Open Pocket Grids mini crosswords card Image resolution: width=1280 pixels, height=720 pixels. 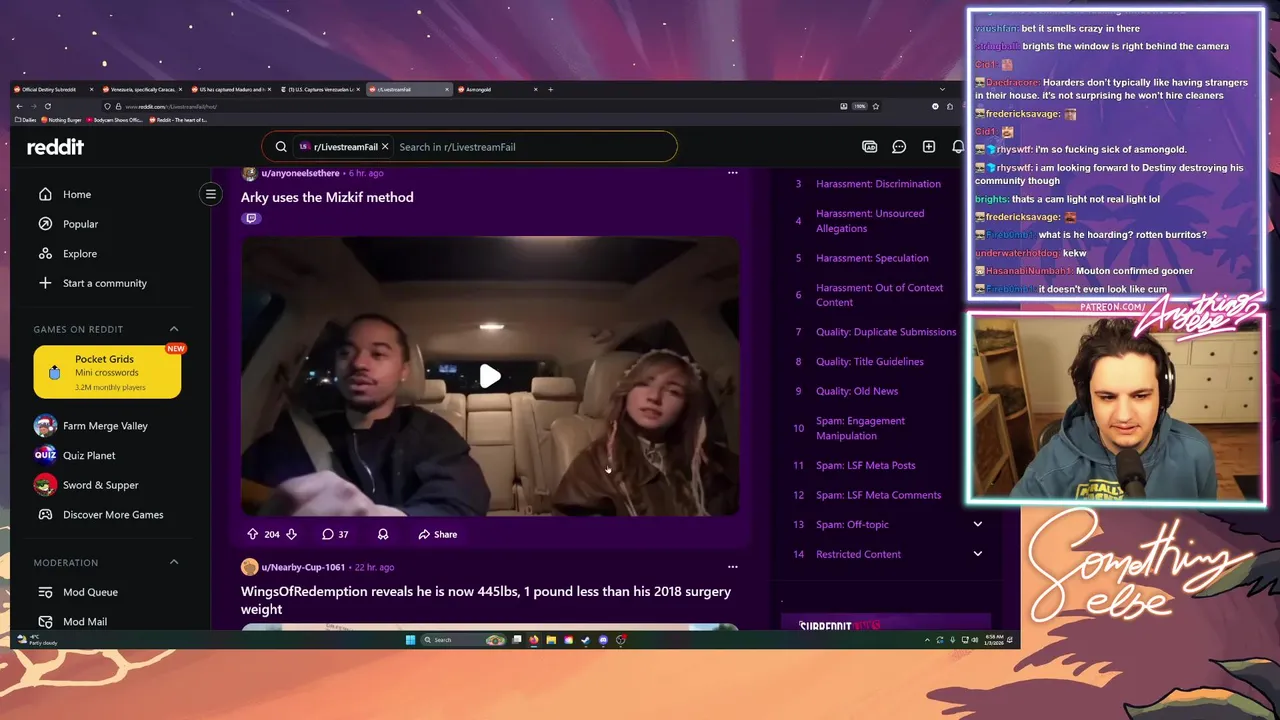(108, 372)
